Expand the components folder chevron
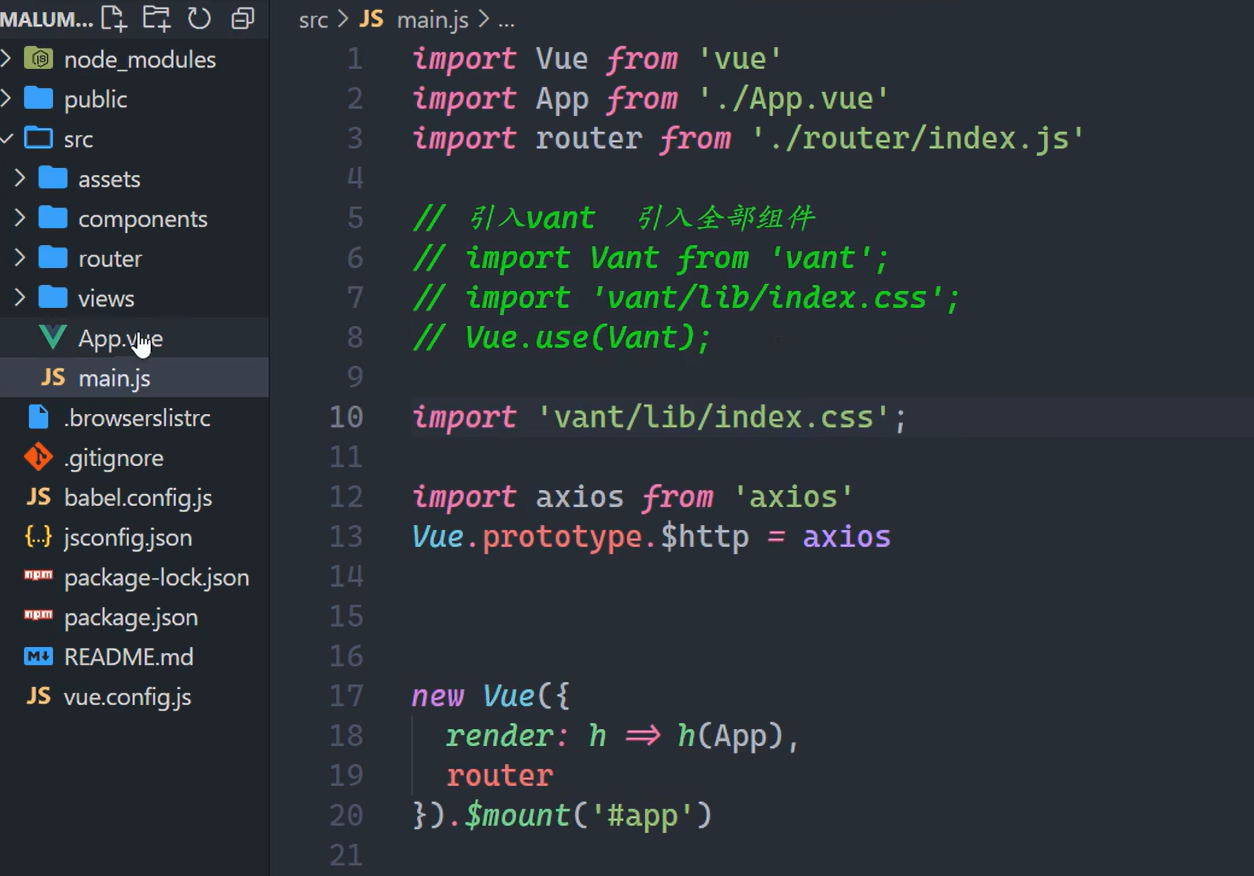 [x=20, y=219]
